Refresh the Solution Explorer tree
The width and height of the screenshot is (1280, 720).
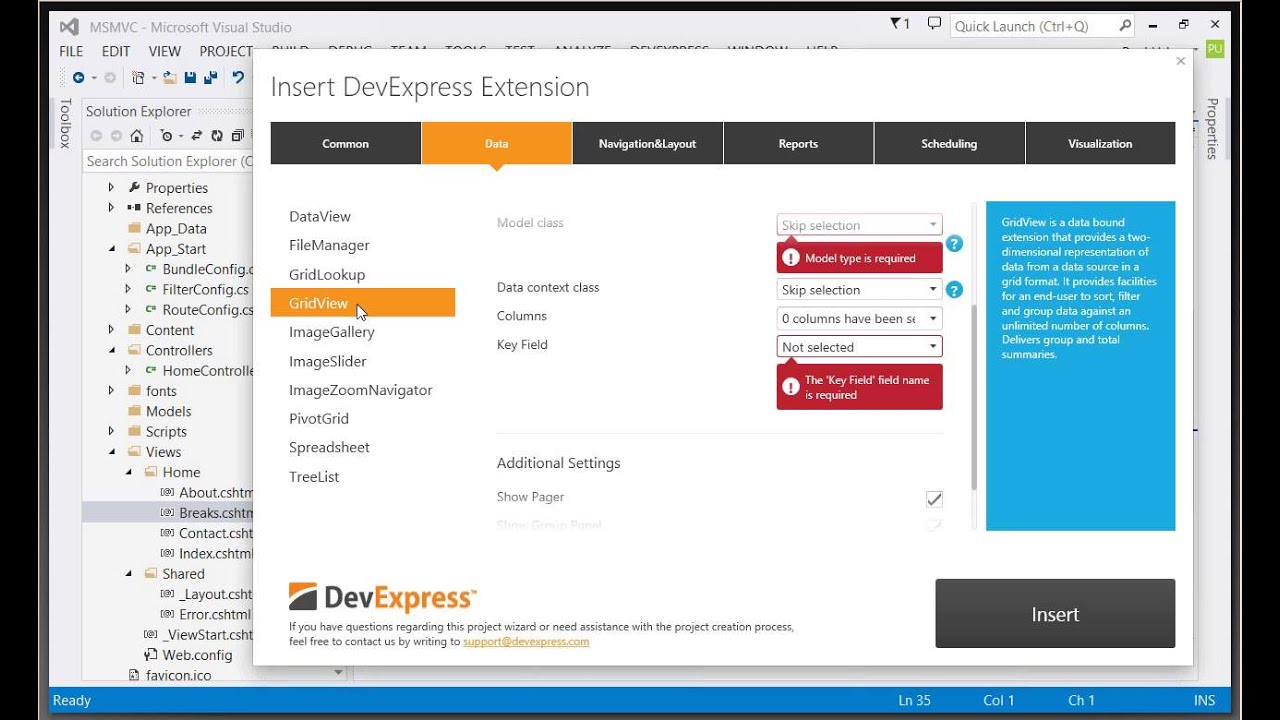(217, 136)
